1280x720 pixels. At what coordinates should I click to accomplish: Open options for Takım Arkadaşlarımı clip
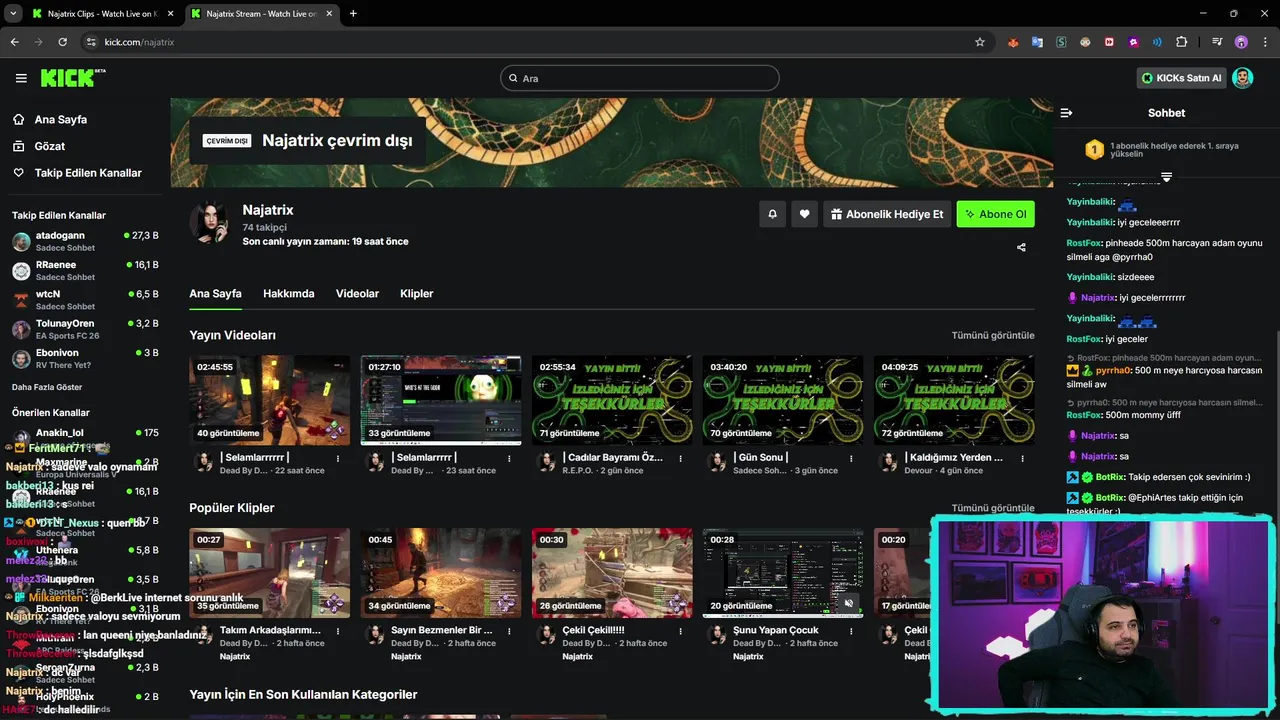coord(338,631)
